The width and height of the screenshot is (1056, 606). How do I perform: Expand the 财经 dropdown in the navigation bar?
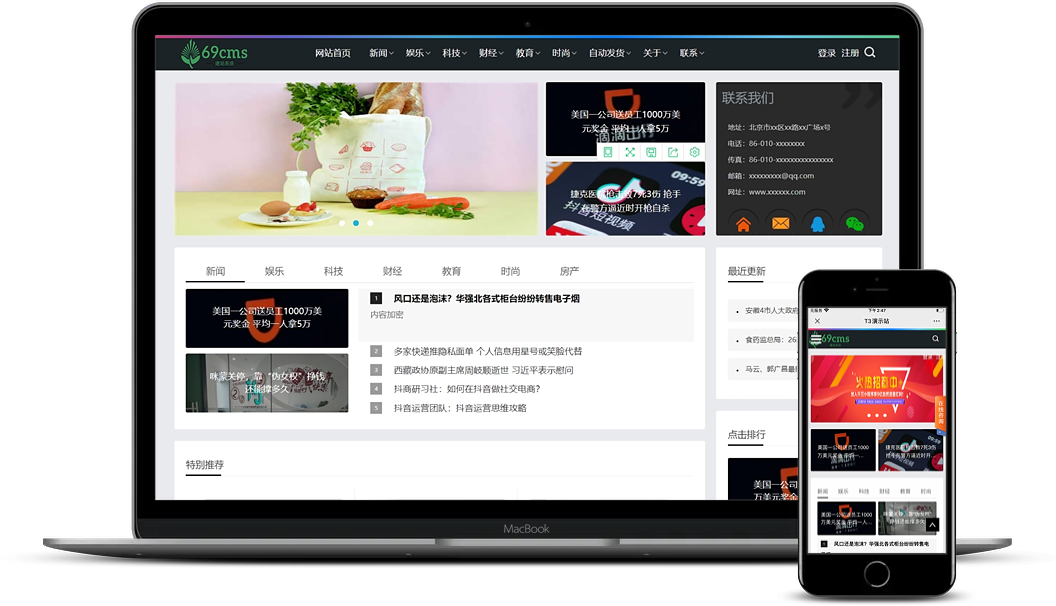coord(491,53)
